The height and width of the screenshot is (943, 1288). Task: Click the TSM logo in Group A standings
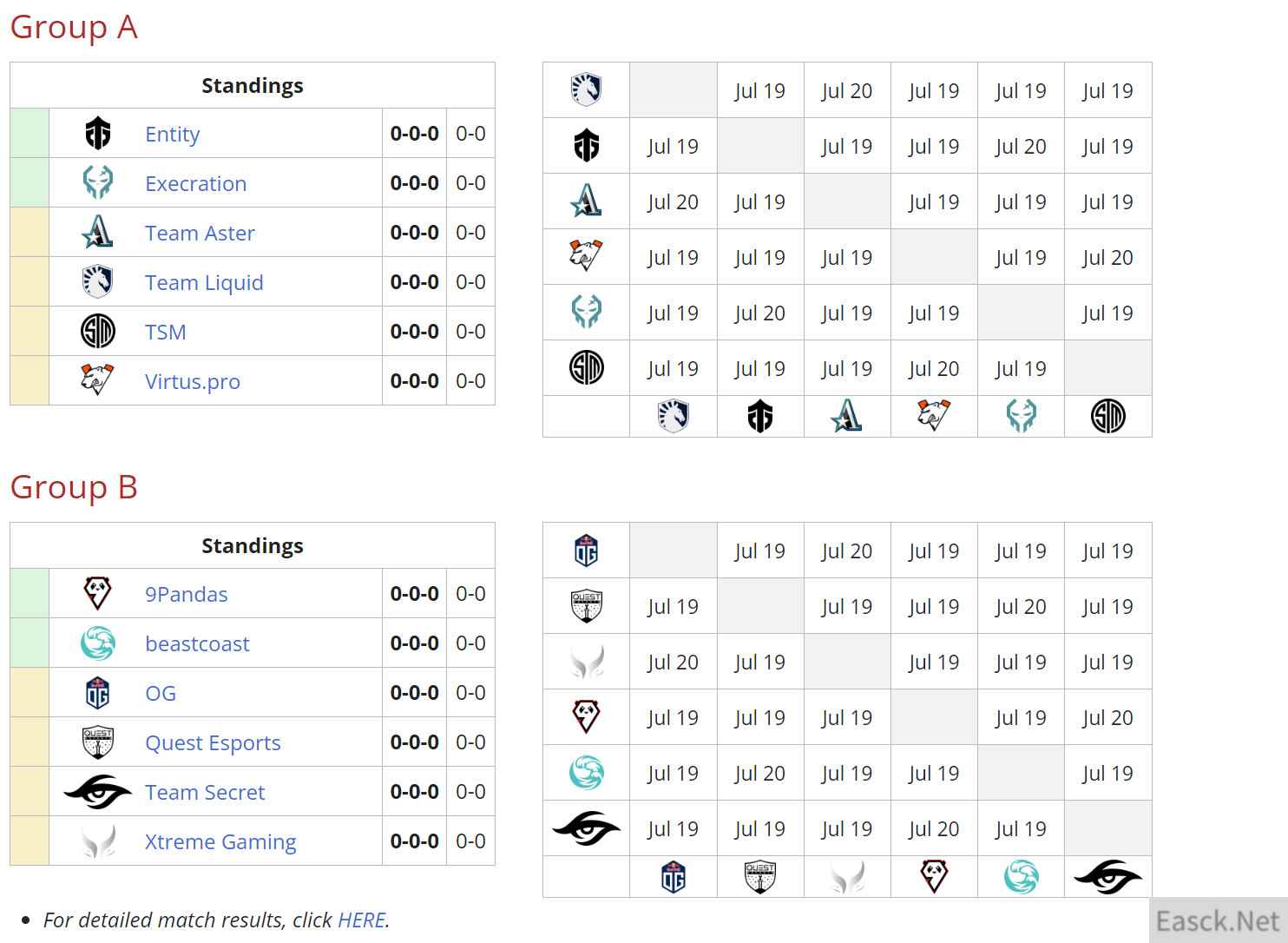(x=97, y=332)
